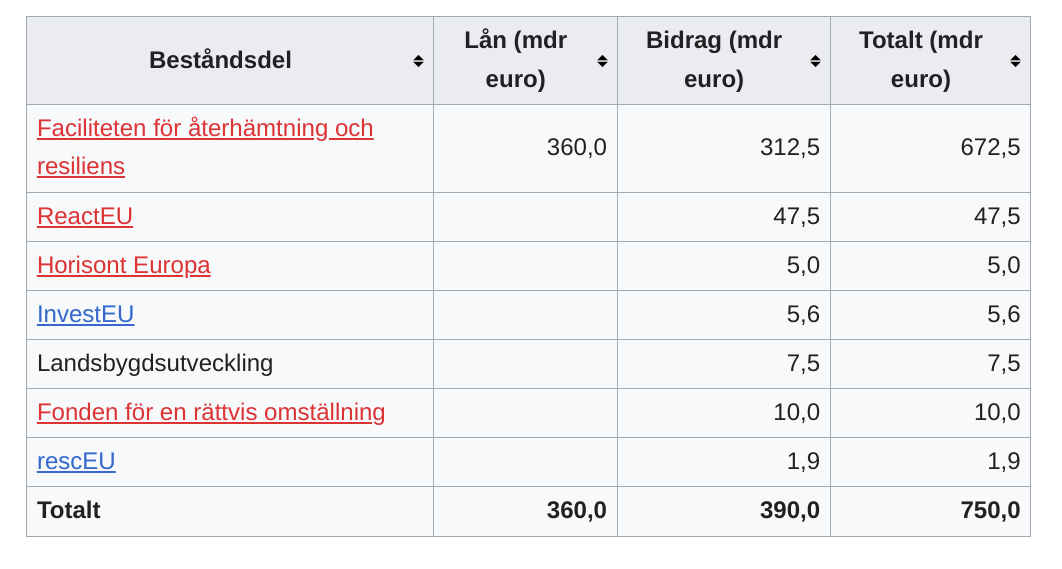Click the 312,5 Bidrag value
Image resolution: width=1062 pixels, height=569 pixels.
click(x=790, y=147)
